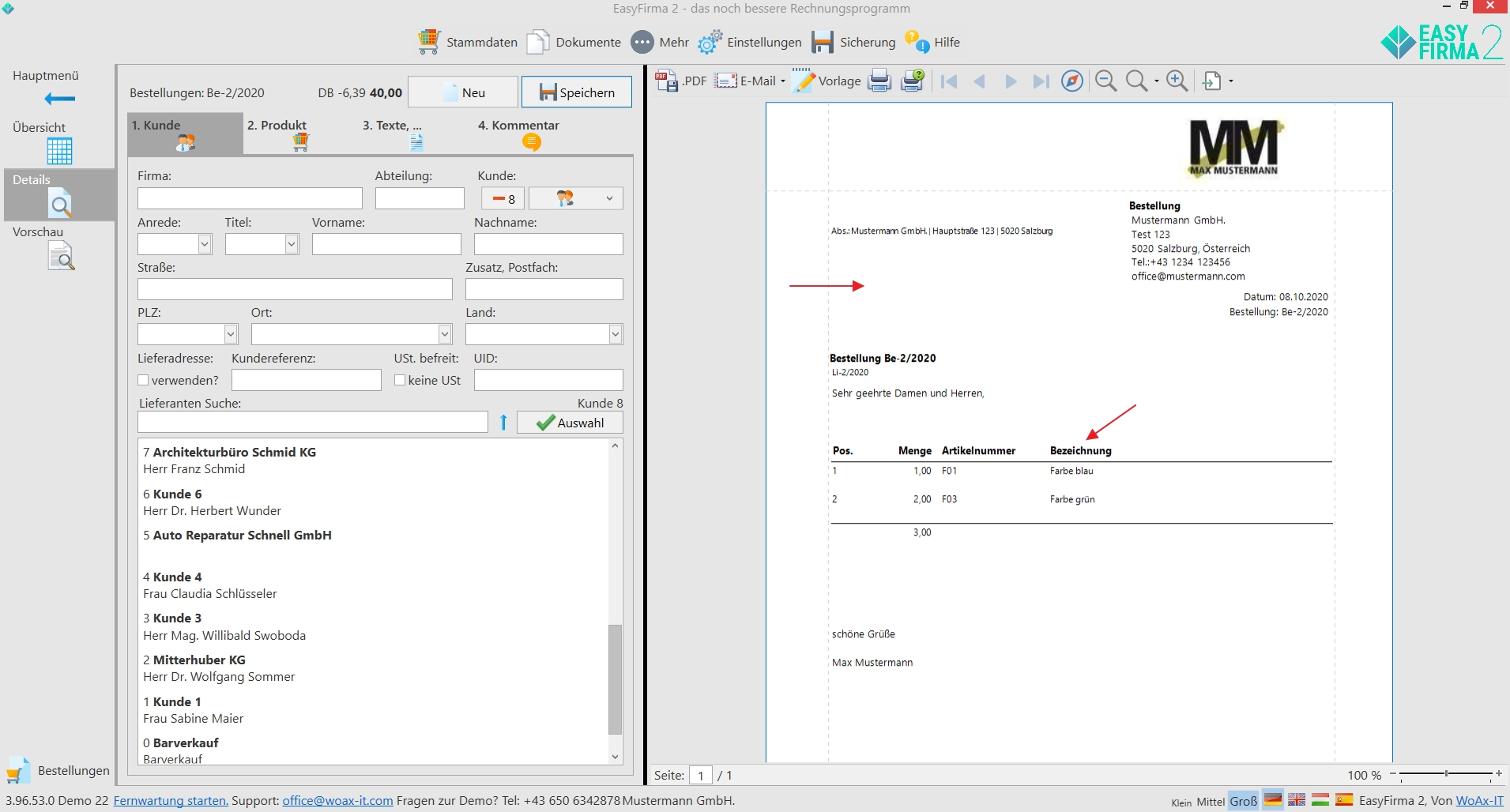Click the printer icon in preview toolbar
Image resolution: width=1510 pixels, height=812 pixels.
[879, 81]
